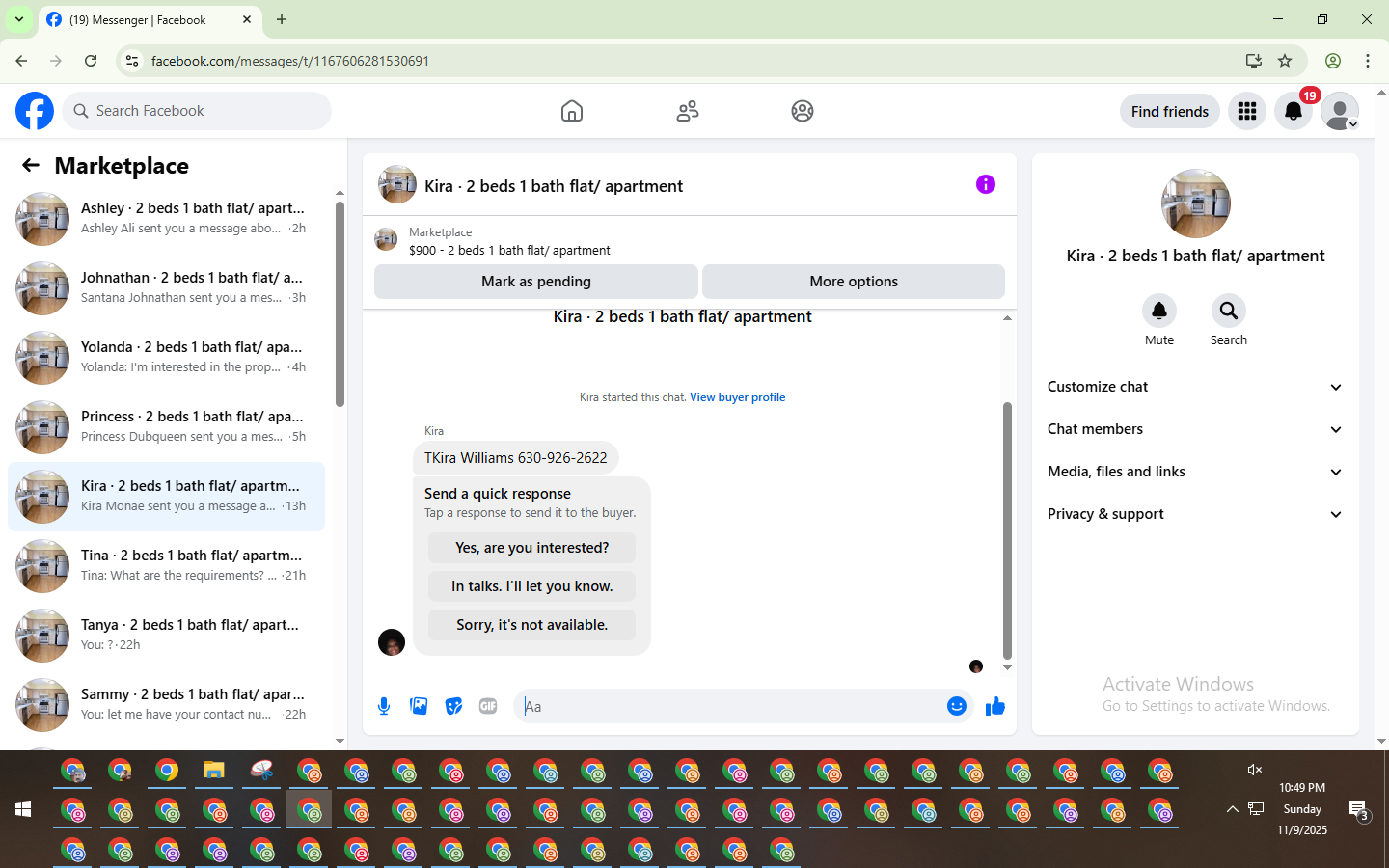Click the Find friends button
Screen dimensions: 1389x868
coord(1170,111)
